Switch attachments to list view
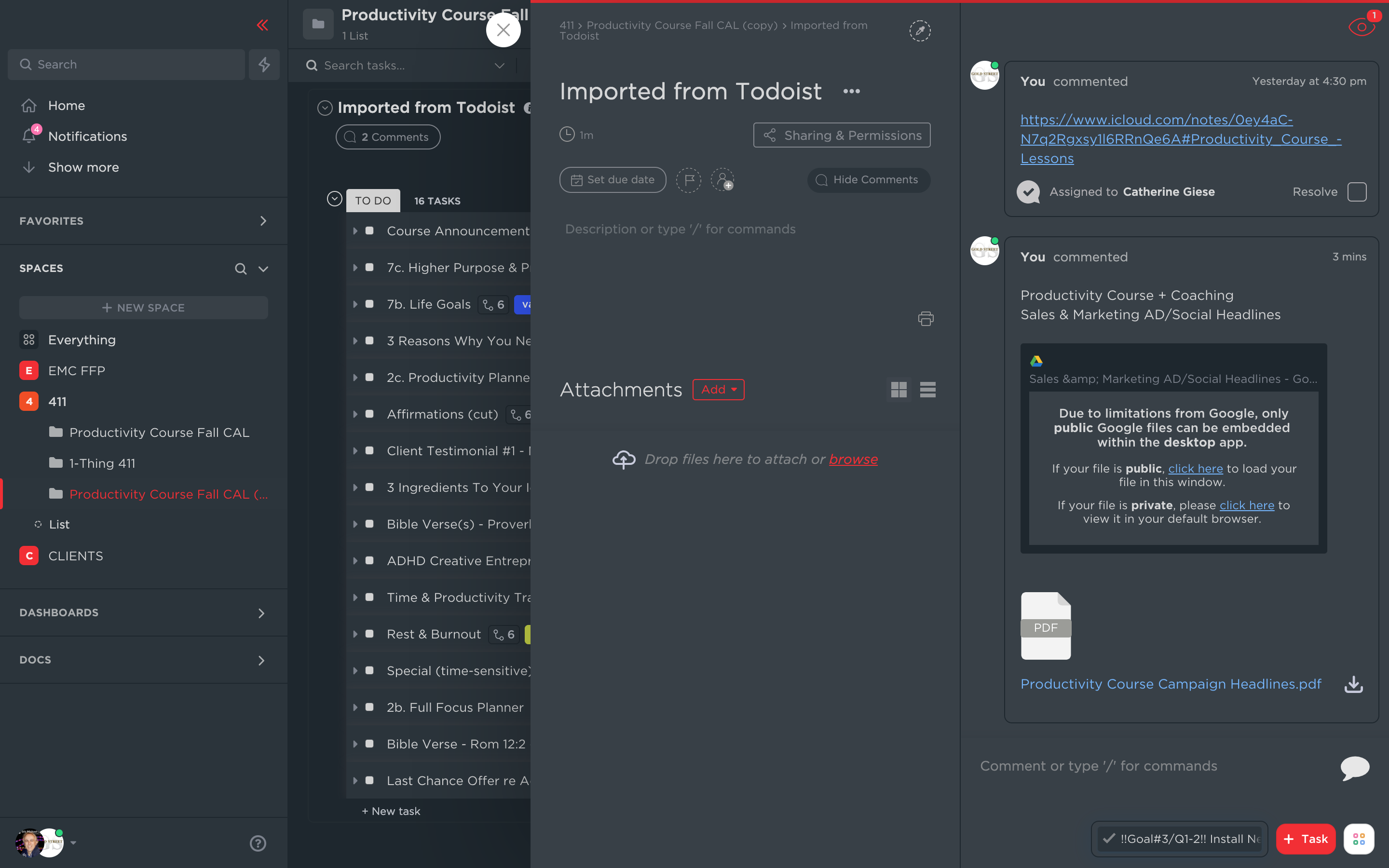This screenshot has width=1389, height=868. (927, 390)
